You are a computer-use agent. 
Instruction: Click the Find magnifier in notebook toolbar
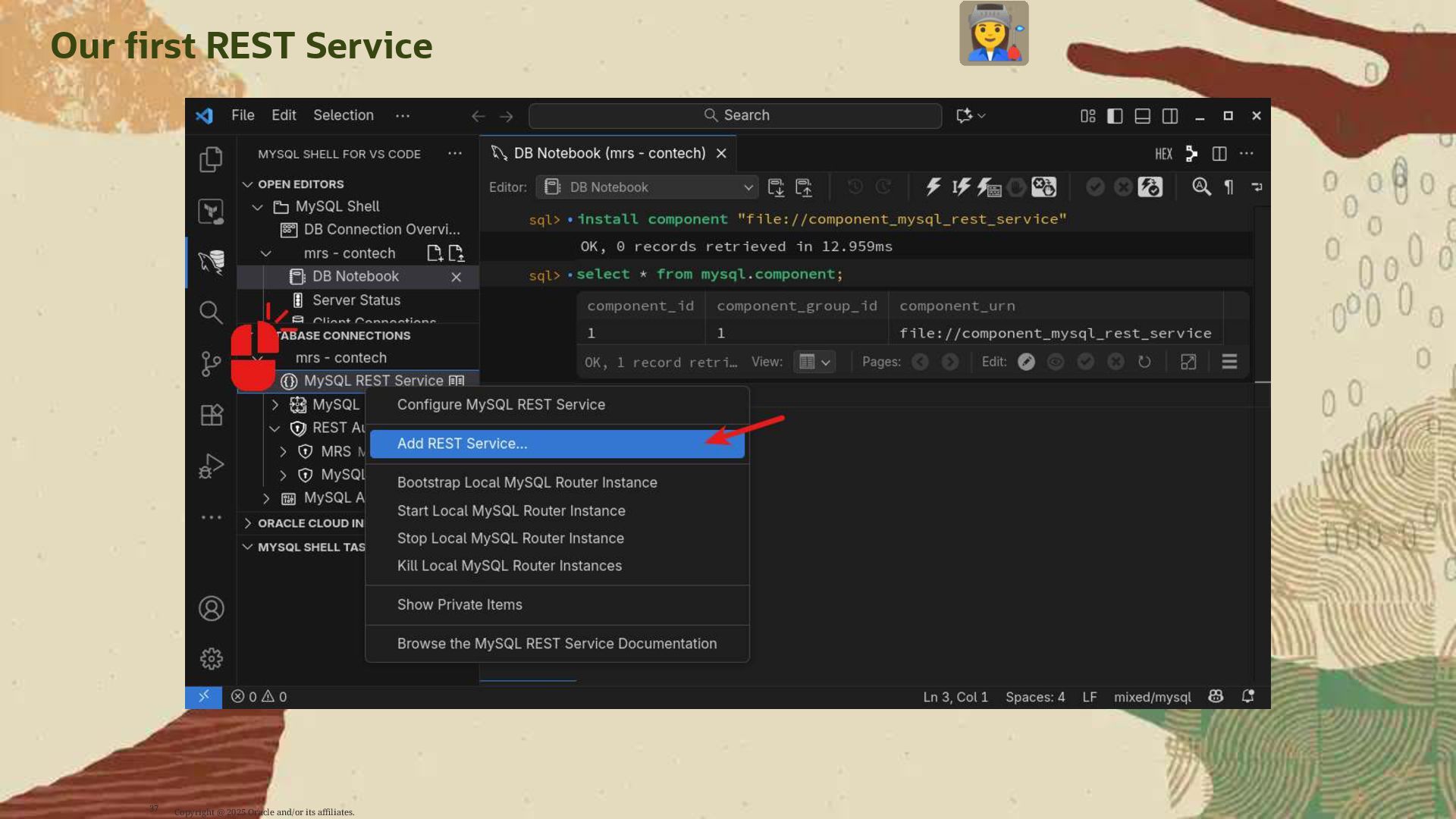(x=1200, y=187)
